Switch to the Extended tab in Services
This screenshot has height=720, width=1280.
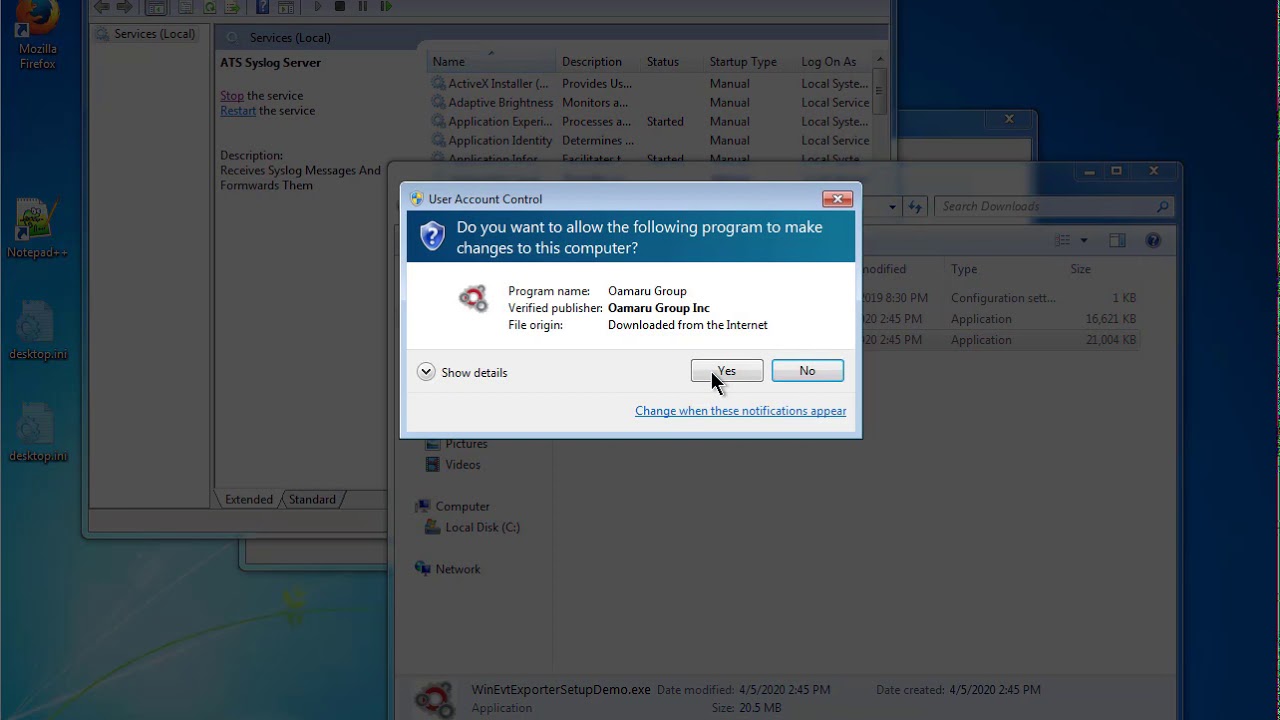coord(248,500)
